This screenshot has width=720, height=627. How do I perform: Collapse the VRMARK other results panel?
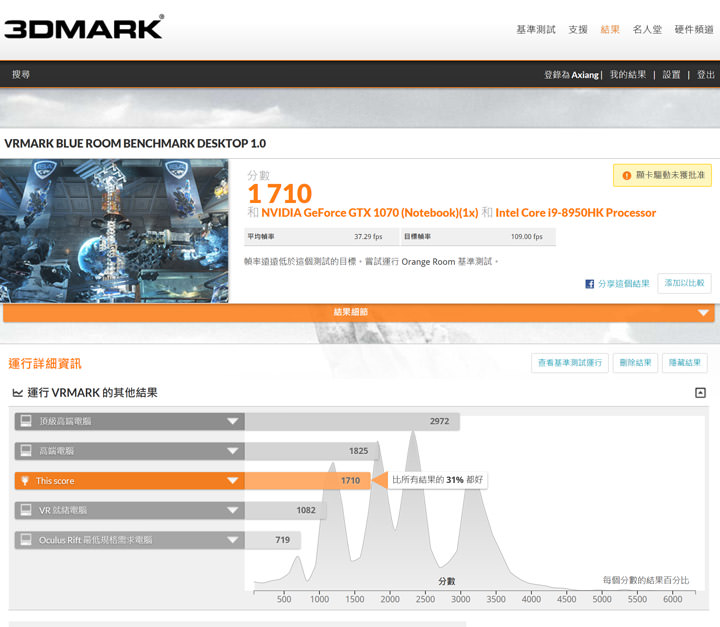click(700, 393)
